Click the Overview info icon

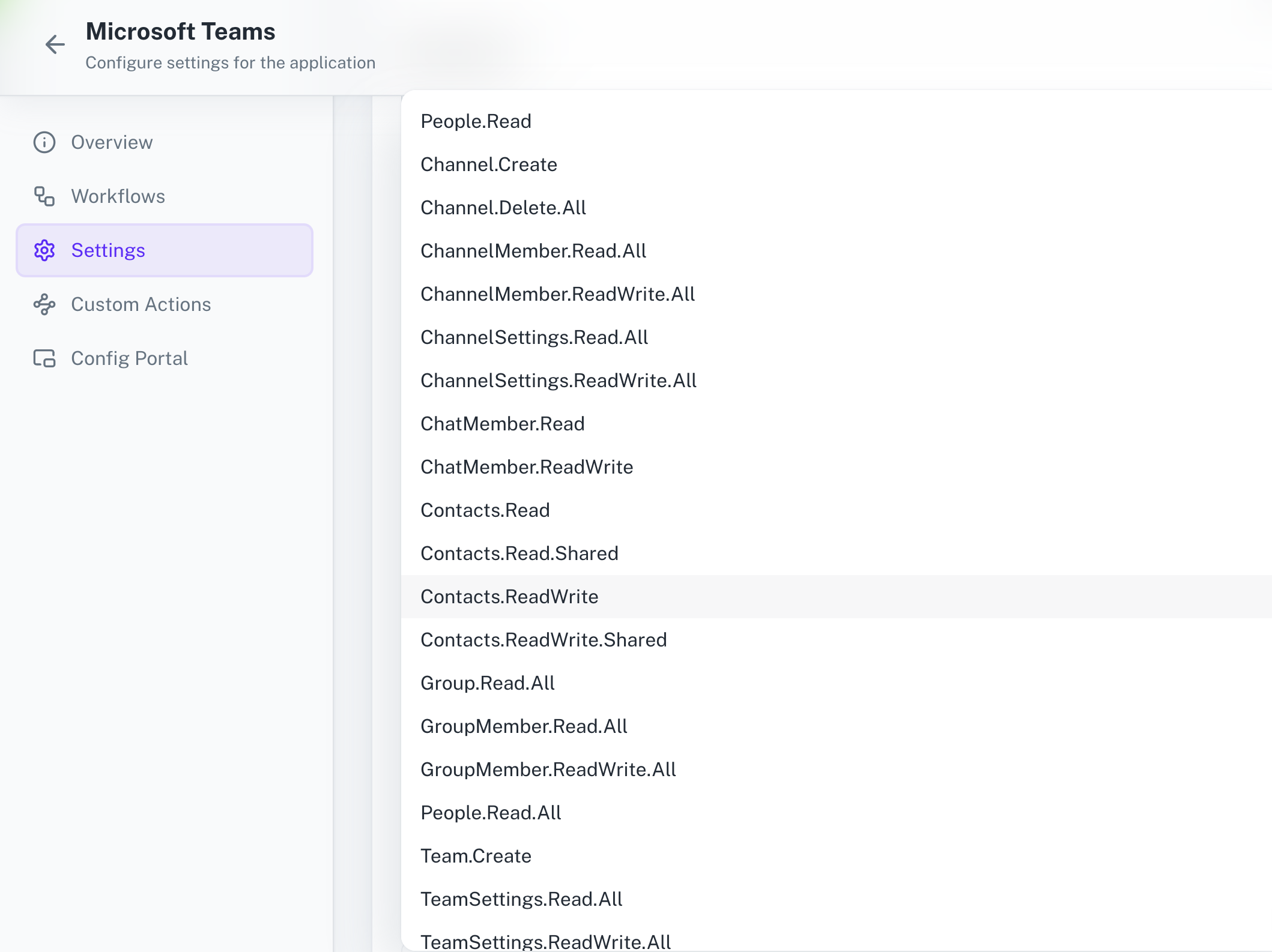click(44, 142)
